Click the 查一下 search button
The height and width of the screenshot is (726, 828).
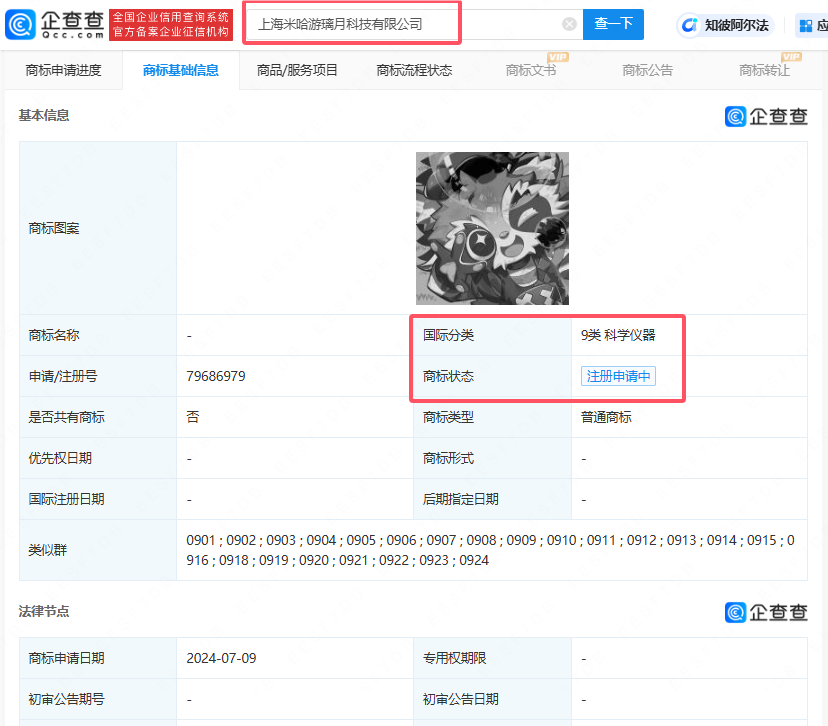click(613, 24)
